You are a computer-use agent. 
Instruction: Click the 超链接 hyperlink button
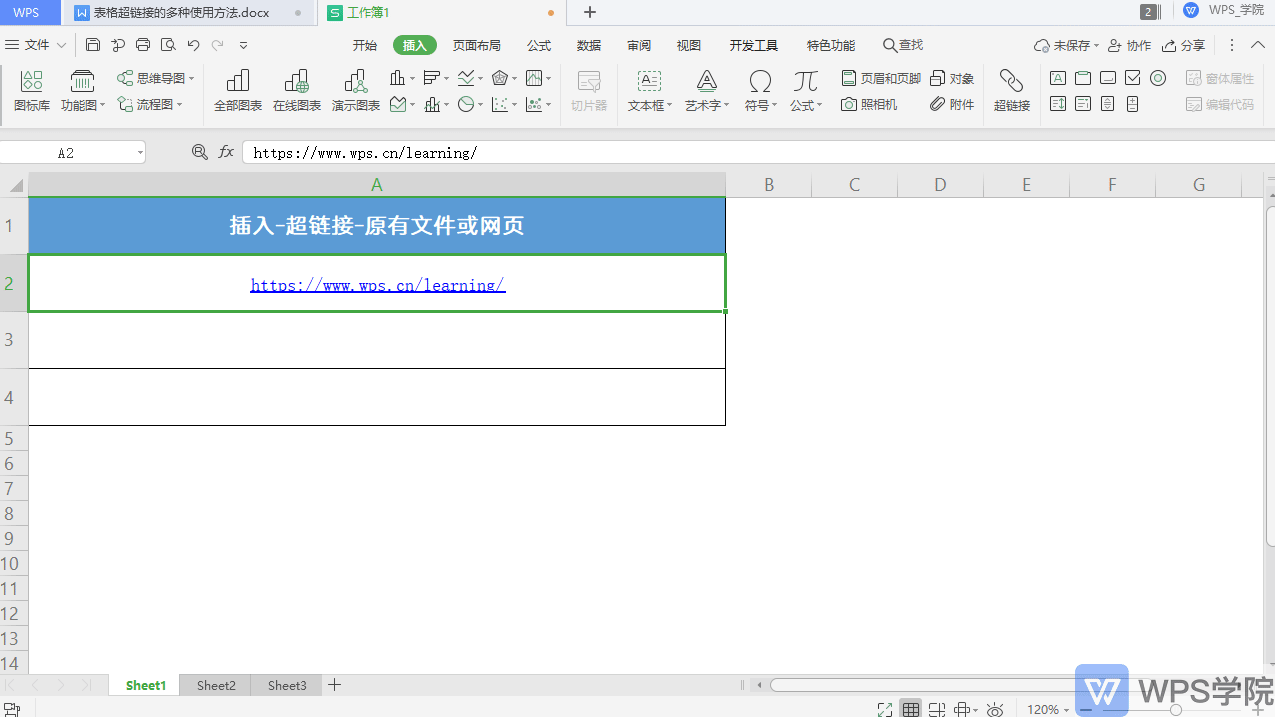click(x=1012, y=90)
